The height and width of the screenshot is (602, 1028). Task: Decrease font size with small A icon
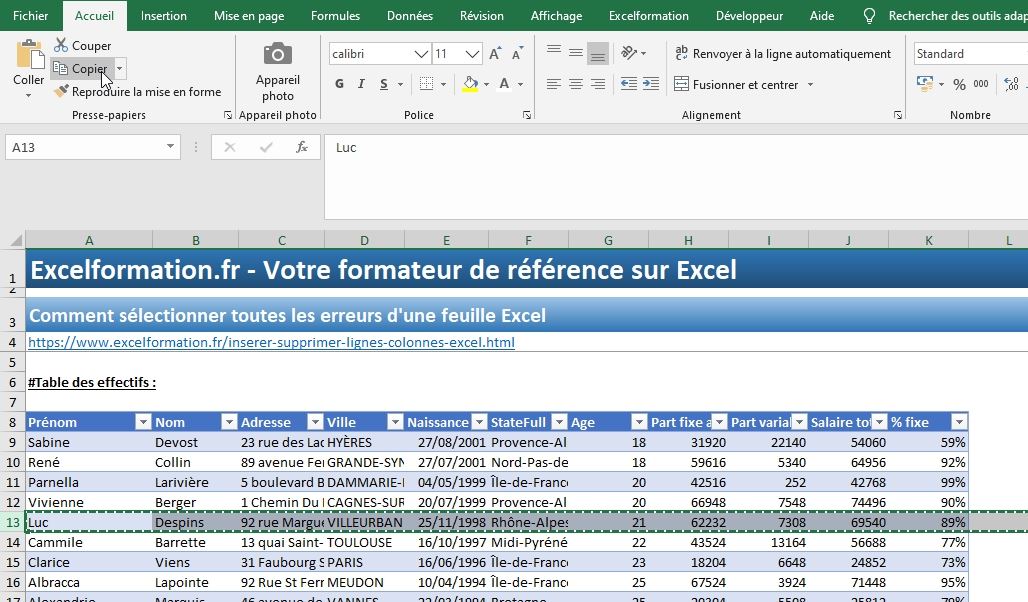(517, 54)
